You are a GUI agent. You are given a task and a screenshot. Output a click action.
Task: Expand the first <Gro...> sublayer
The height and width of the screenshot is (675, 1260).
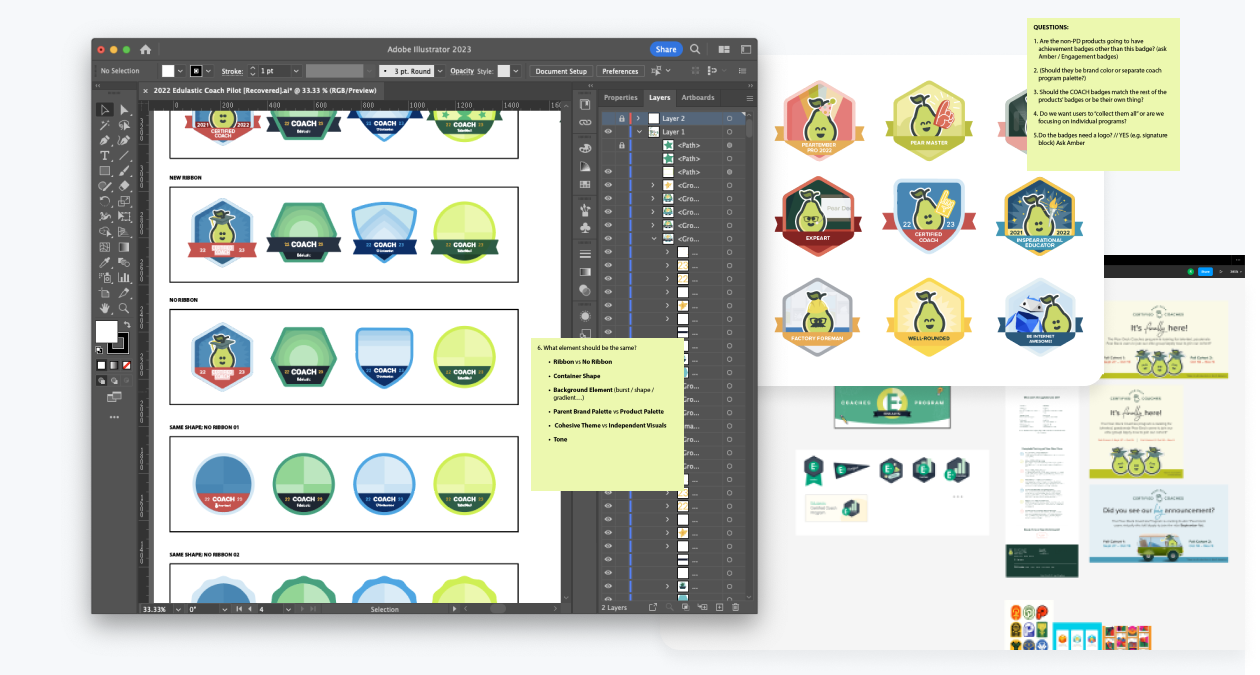click(x=653, y=185)
